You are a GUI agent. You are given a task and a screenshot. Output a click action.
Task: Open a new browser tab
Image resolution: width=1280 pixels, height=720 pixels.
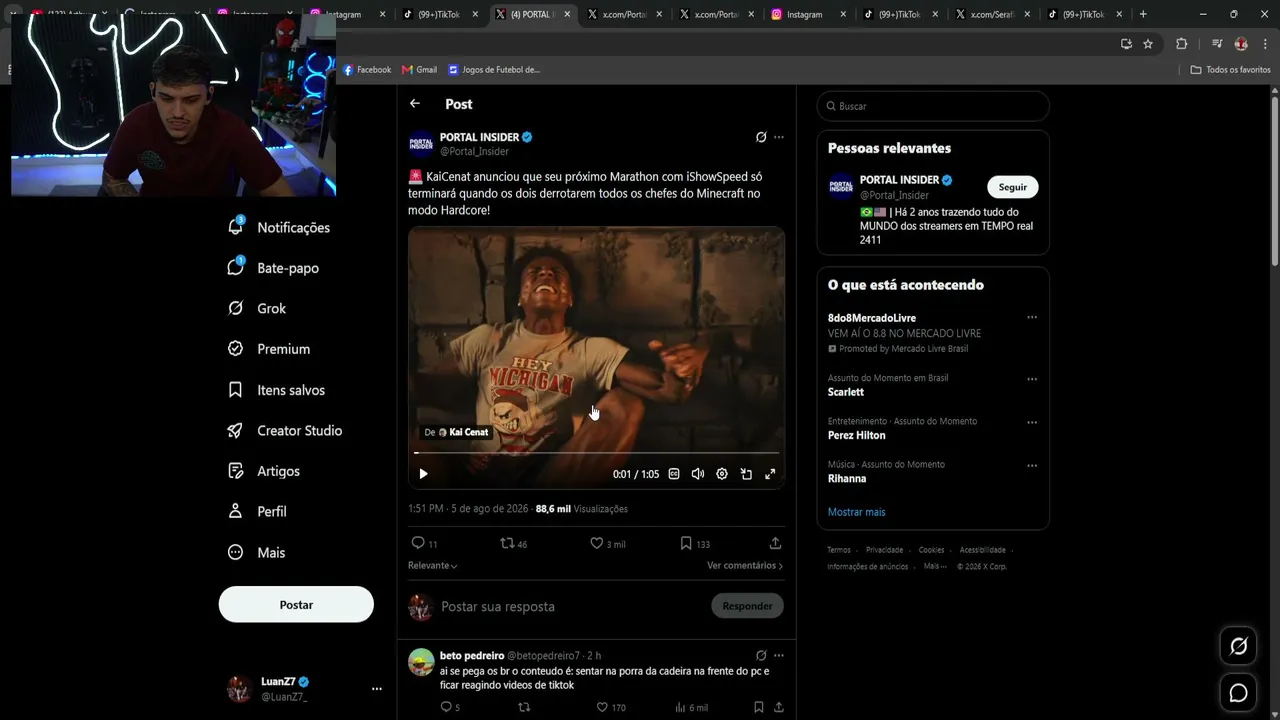(x=1143, y=14)
